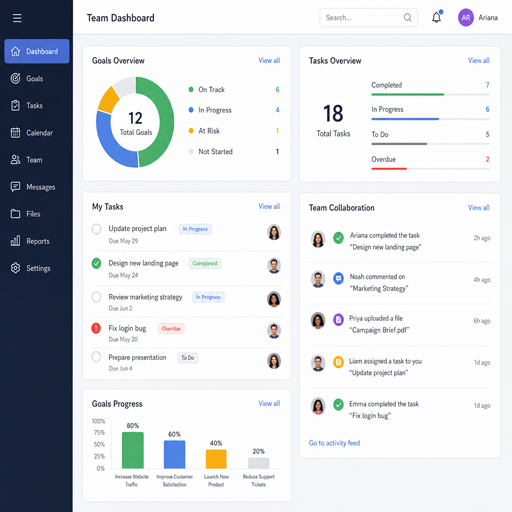Viewport: 512px width, 512px height.
Task: View all in Tasks Overview
Action: [479, 60]
